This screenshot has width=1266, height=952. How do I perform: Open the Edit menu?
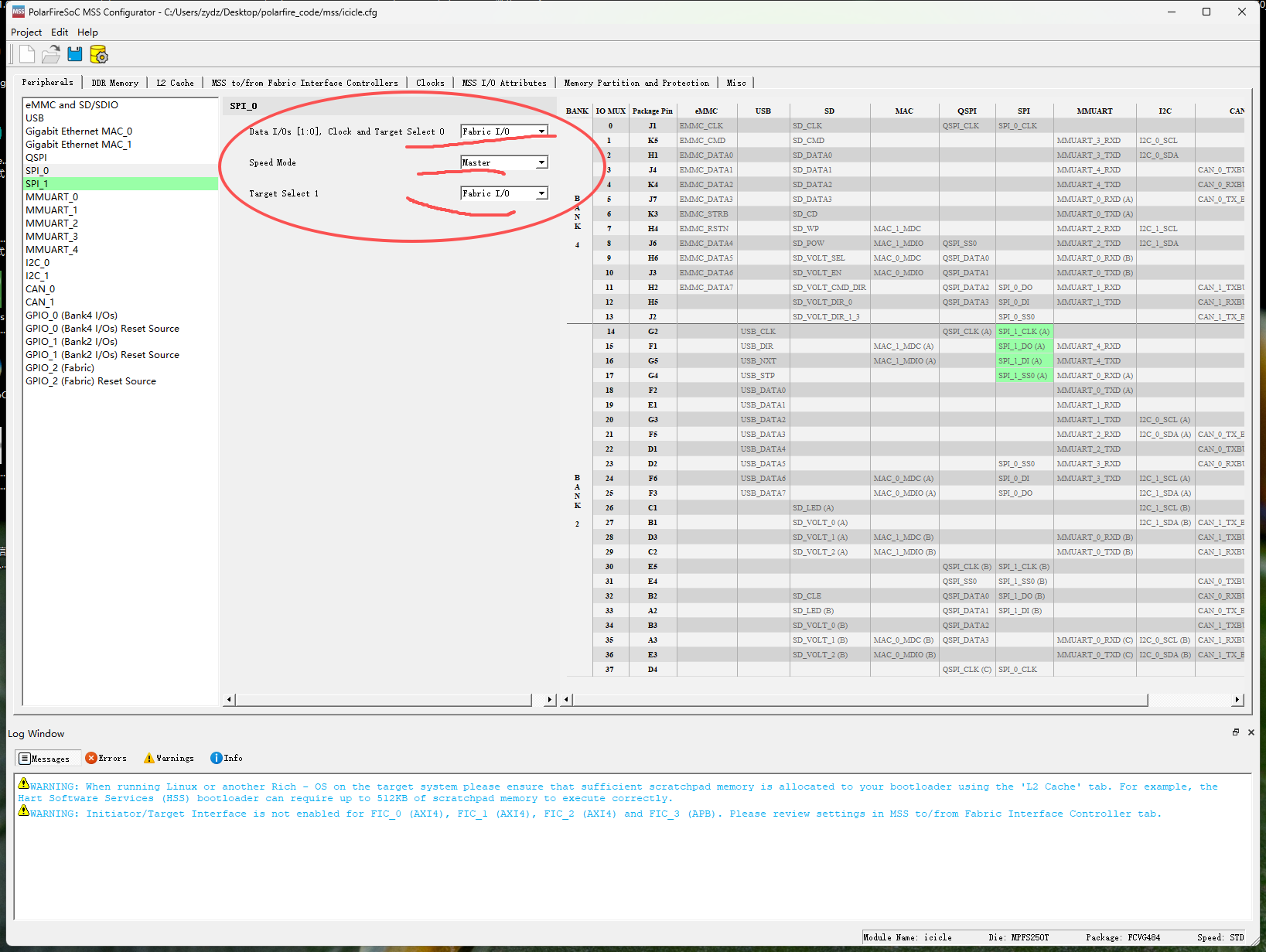[60, 32]
